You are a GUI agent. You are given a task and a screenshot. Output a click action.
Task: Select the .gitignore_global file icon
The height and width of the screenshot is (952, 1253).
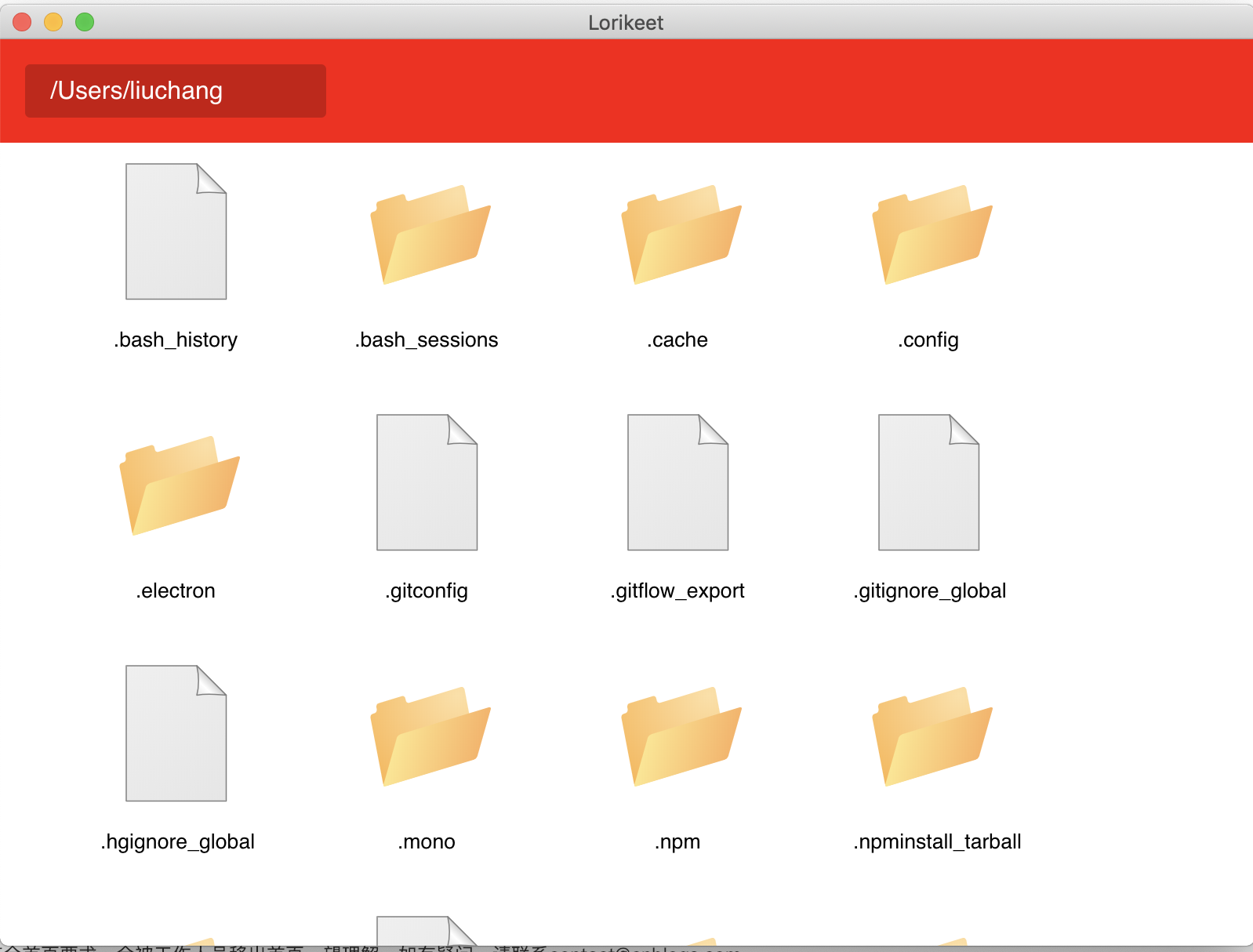point(929,482)
